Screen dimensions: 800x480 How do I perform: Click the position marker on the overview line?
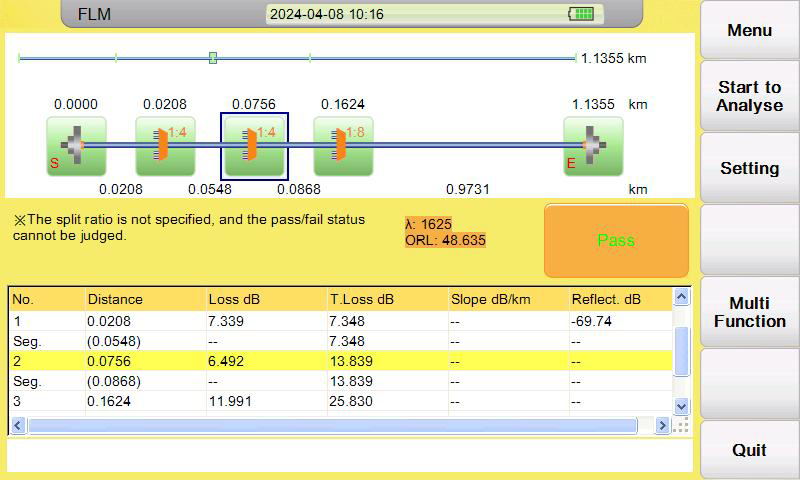(213, 58)
